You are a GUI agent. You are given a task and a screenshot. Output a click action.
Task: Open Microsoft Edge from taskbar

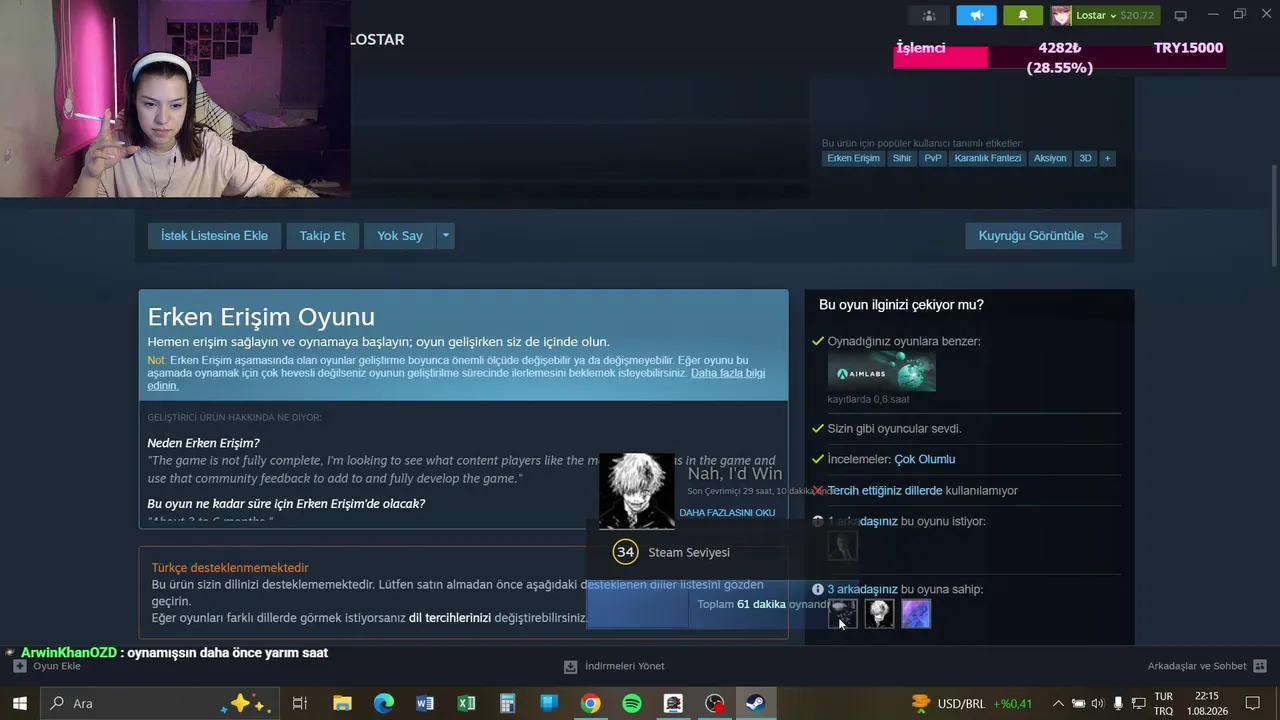(x=384, y=703)
